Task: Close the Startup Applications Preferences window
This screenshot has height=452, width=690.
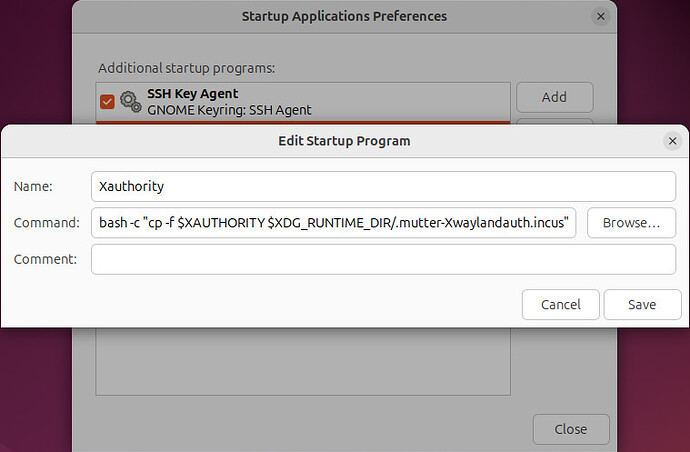Action: coord(600,17)
